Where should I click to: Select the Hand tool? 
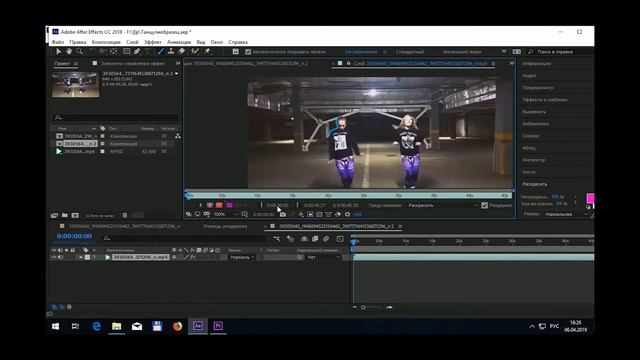69,51
